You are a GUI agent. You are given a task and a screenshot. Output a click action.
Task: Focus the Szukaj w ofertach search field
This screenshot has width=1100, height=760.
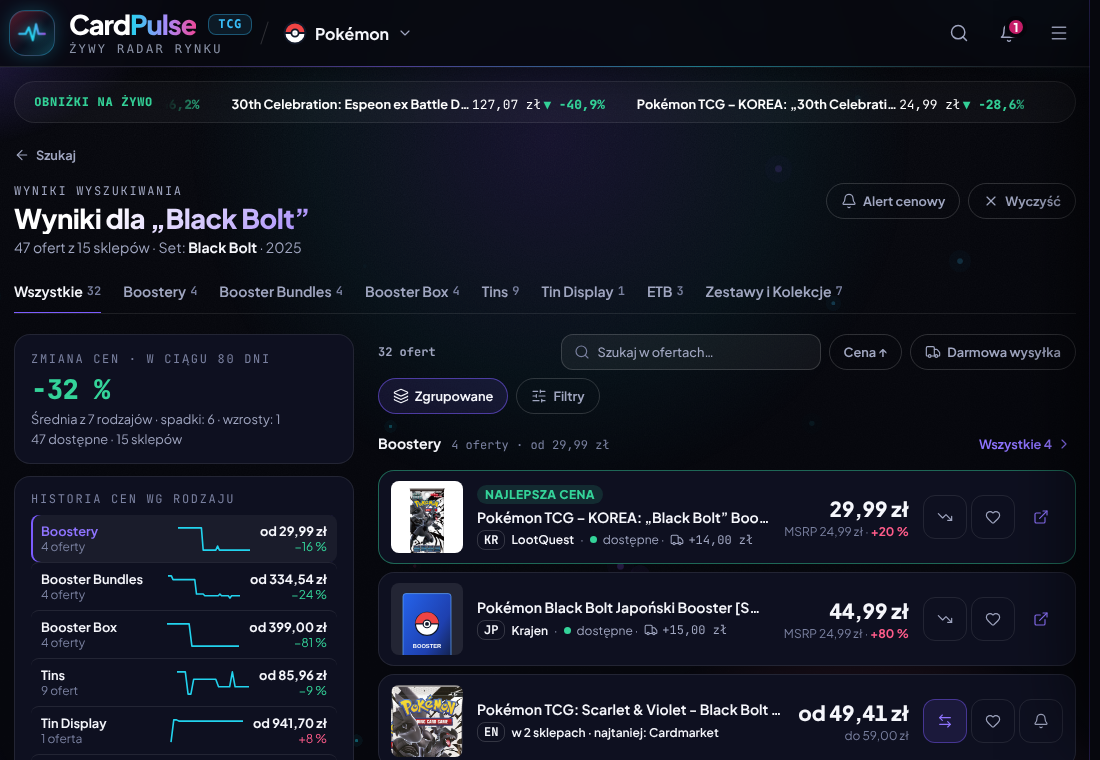pyautogui.click(x=690, y=352)
